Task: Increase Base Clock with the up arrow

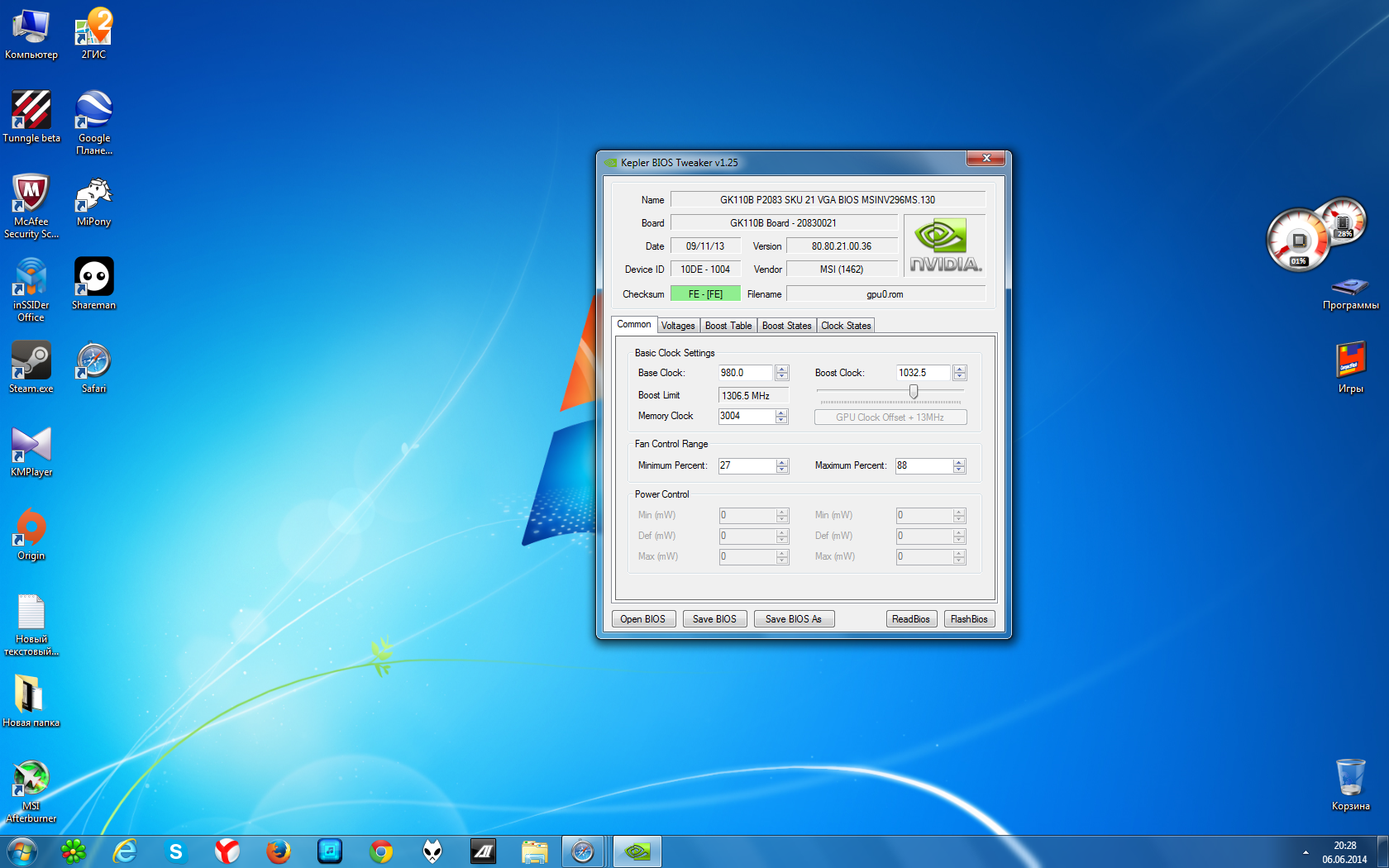Action: [x=782, y=370]
